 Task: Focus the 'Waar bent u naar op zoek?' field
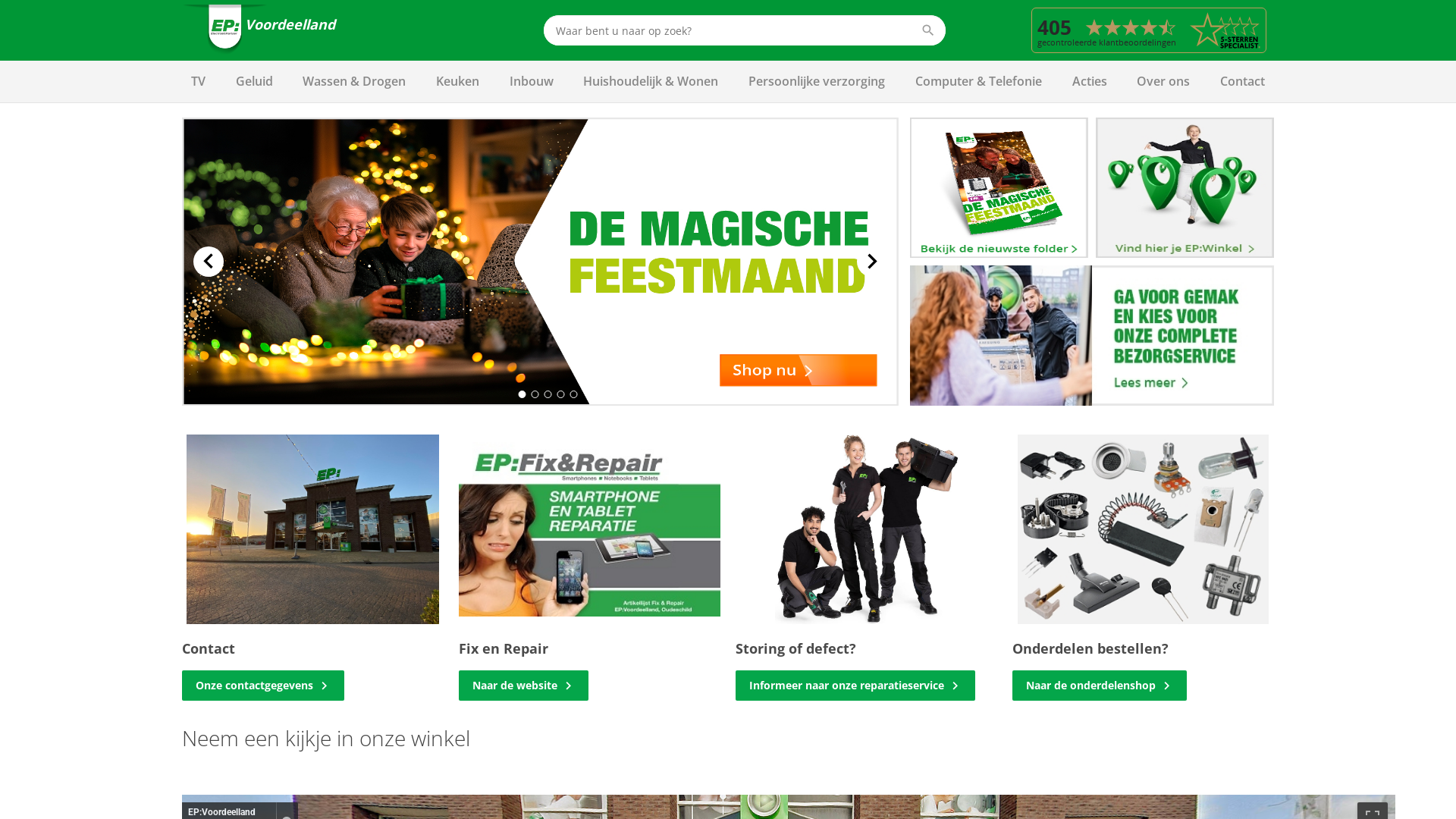732,30
